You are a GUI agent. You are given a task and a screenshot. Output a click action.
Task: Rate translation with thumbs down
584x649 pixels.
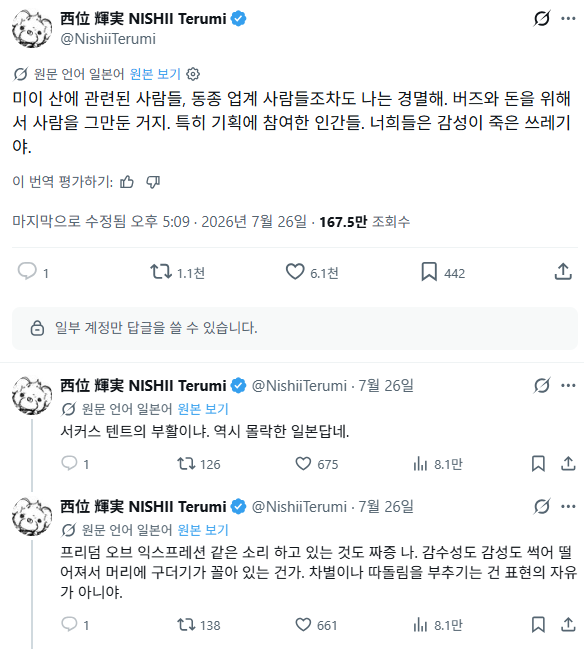point(153,182)
